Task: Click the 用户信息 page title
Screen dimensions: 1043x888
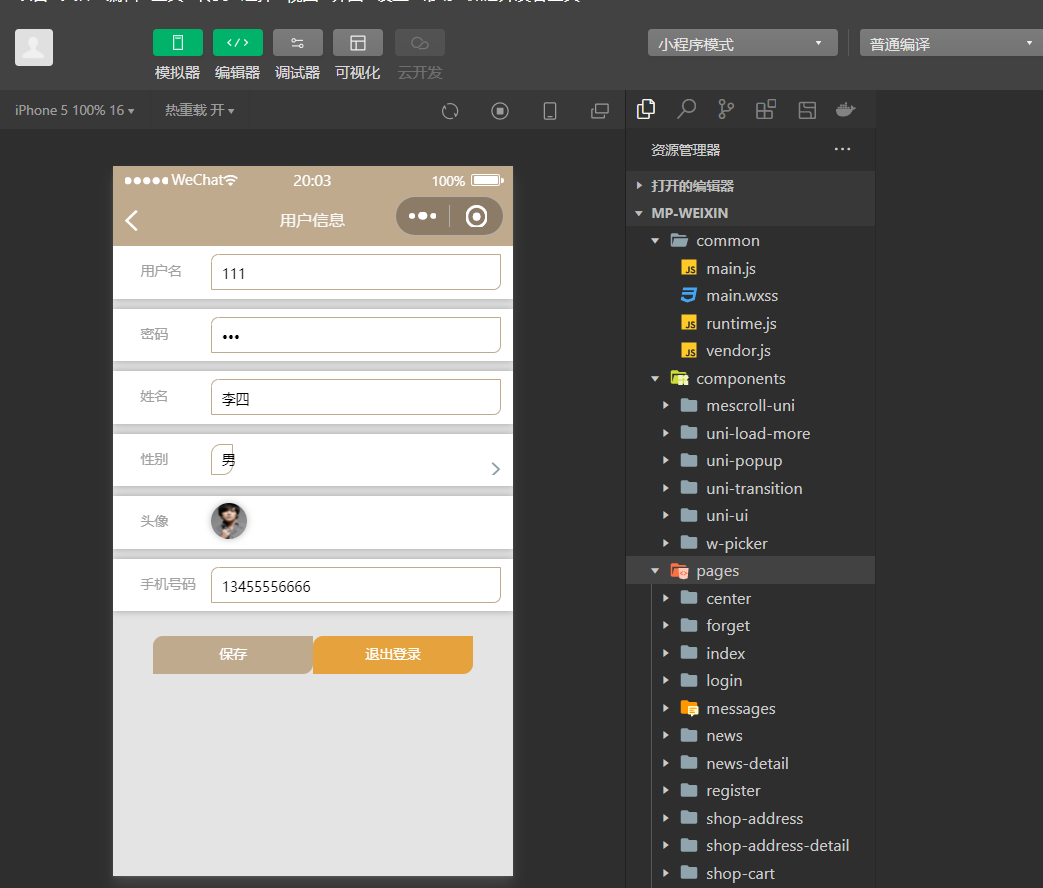Action: [x=312, y=220]
